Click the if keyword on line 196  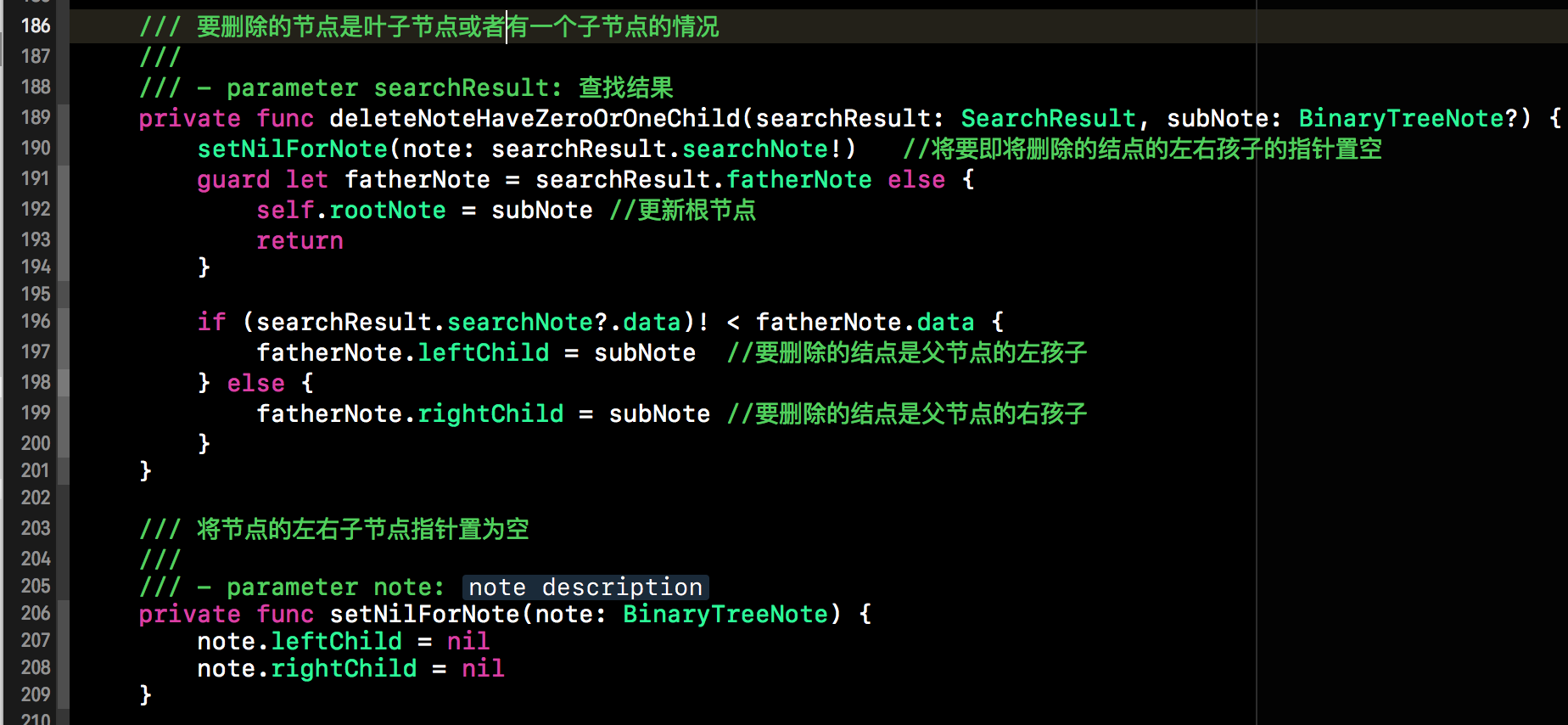(211, 322)
